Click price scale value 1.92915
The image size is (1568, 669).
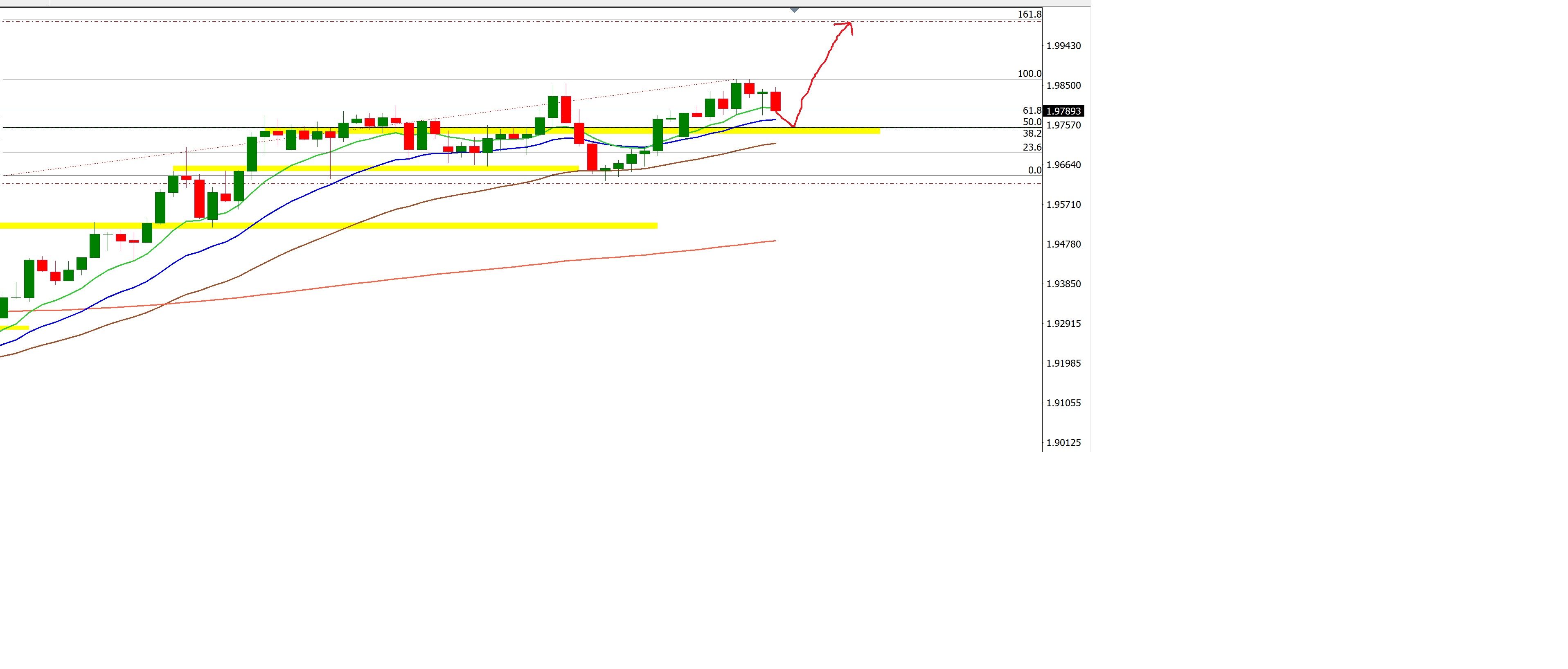tap(1063, 323)
